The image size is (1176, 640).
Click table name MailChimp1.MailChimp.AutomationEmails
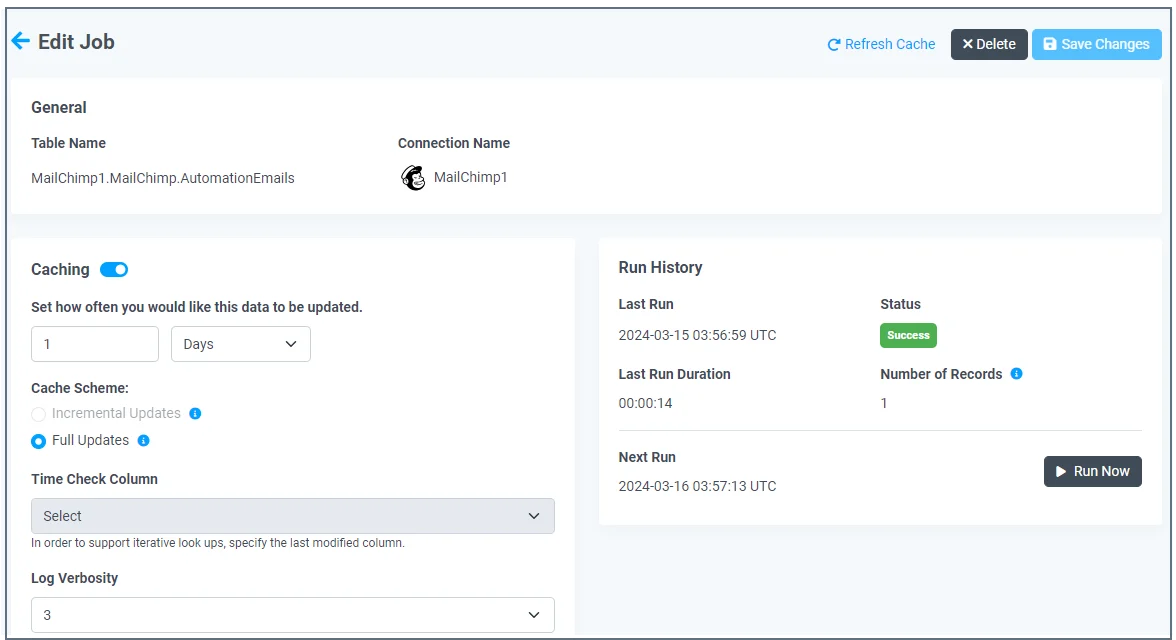point(163,178)
